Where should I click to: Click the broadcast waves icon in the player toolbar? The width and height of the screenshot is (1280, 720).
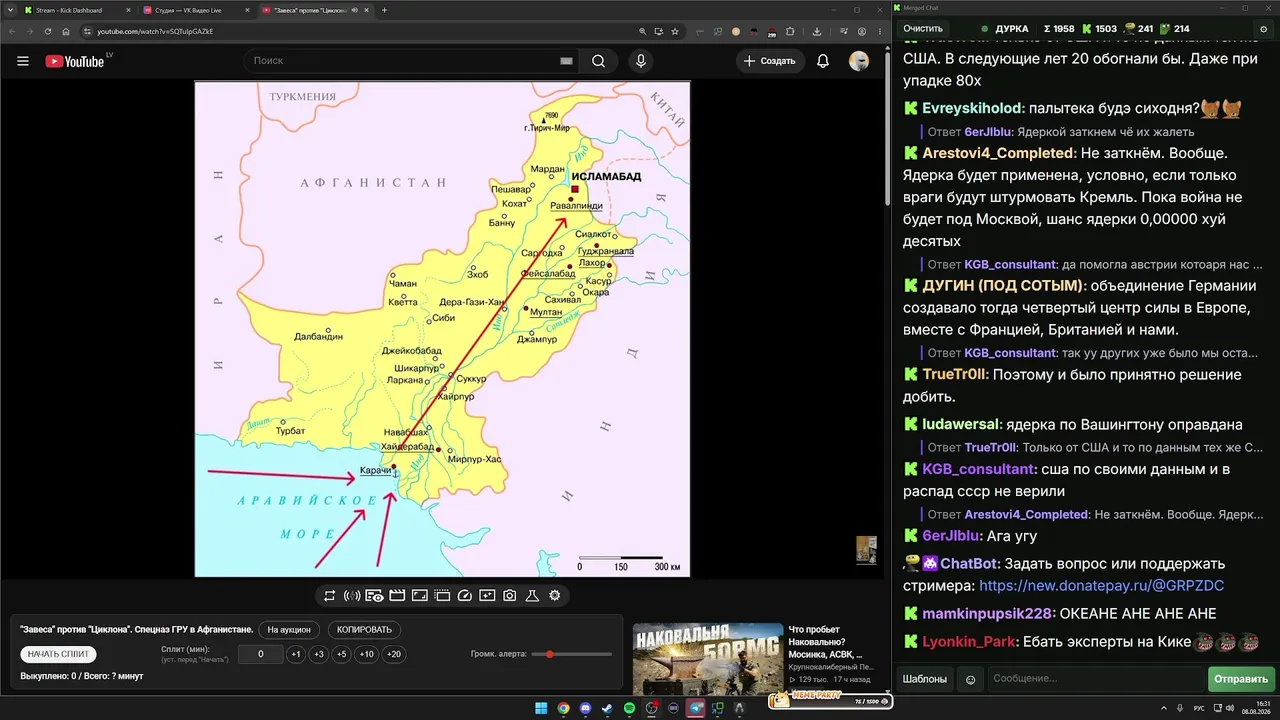coord(352,596)
